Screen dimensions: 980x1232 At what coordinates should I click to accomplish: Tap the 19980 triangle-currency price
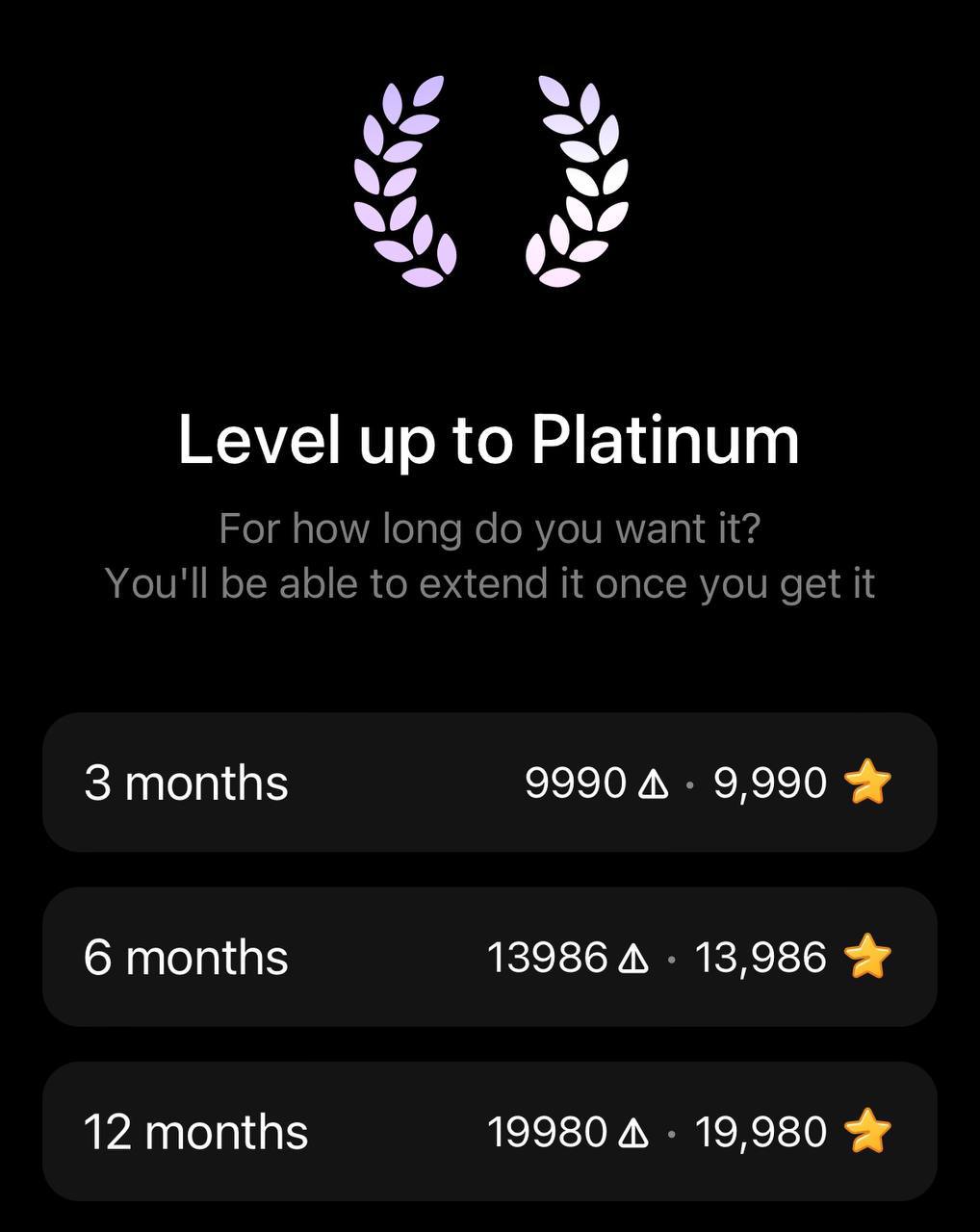[x=547, y=1132]
